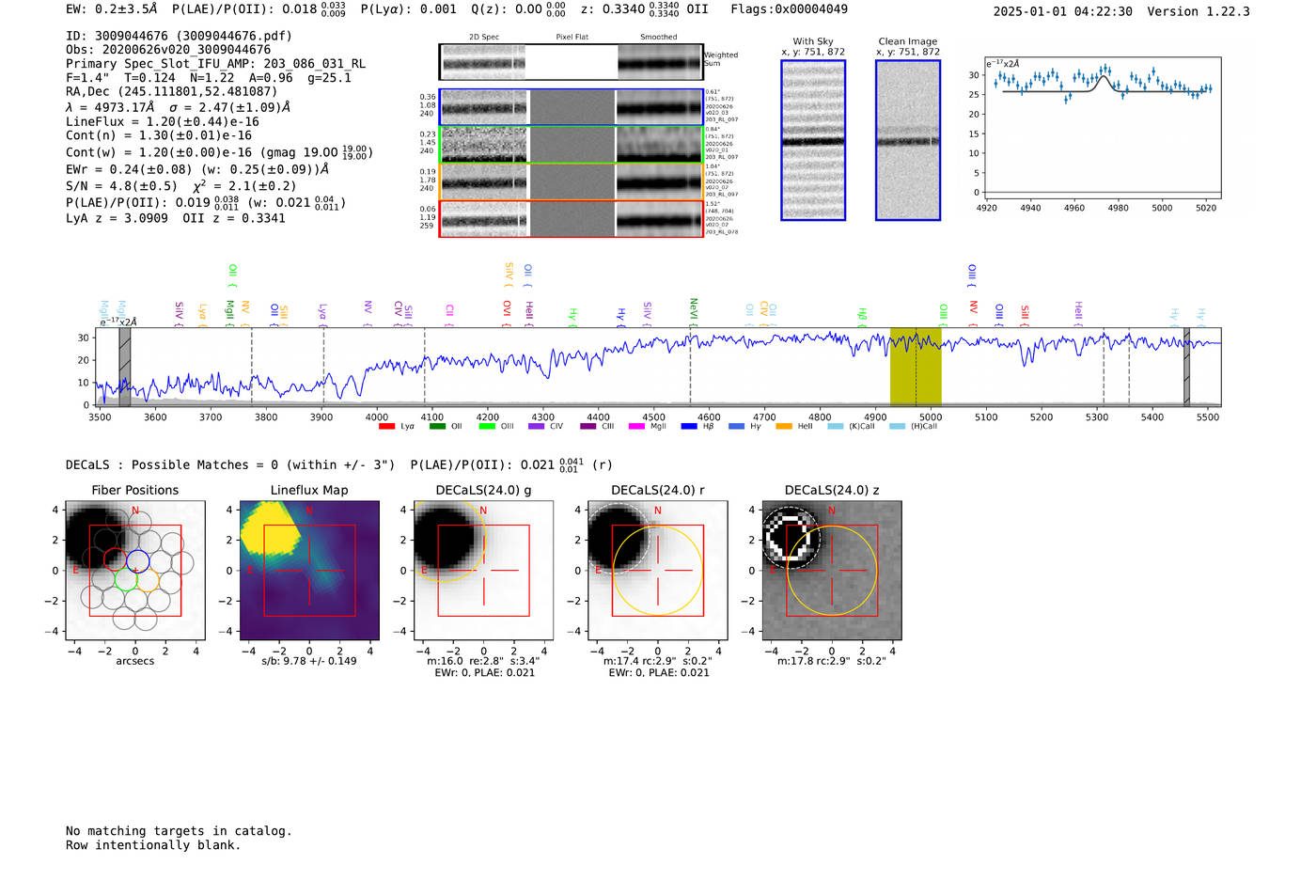Click the "EWr = 0.24" line
The width and height of the screenshot is (1316, 896).
click(x=197, y=169)
